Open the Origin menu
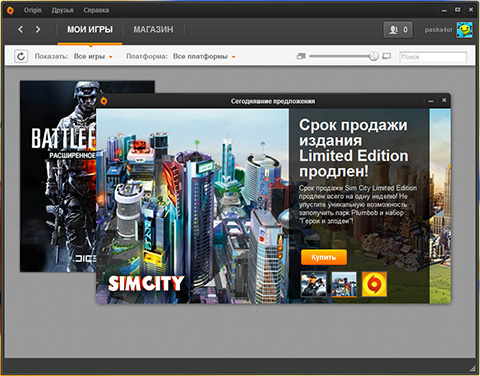Screen dimensions: 480x376 click(x=33, y=10)
